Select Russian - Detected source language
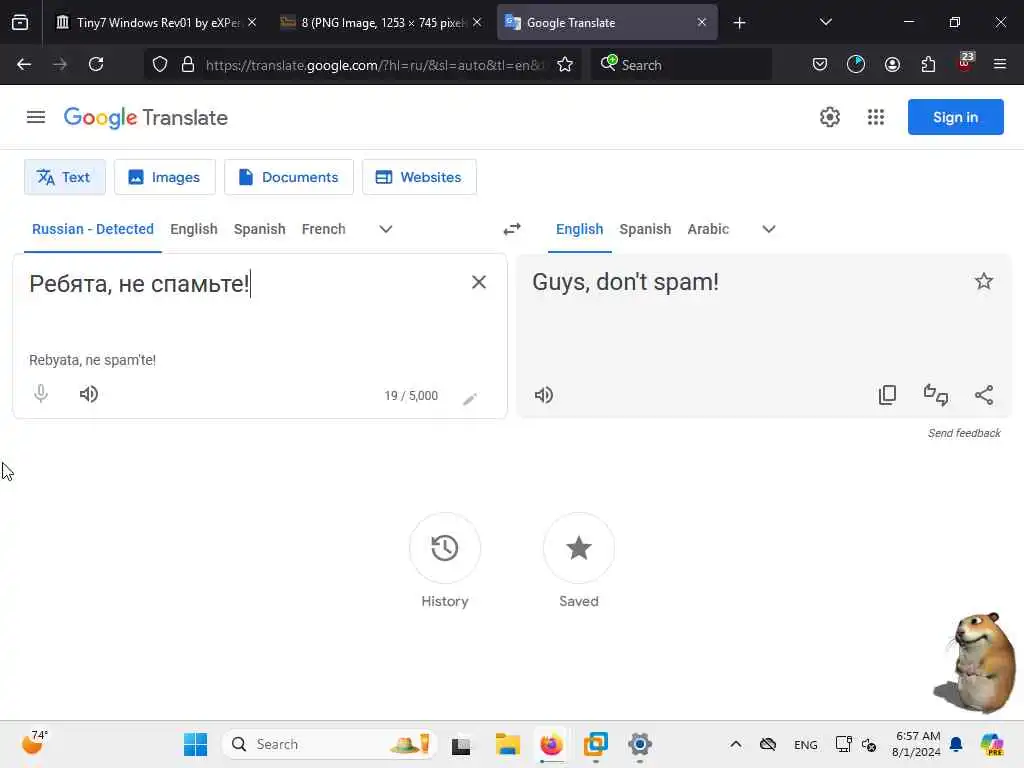This screenshot has height=768, width=1024. pos(93,229)
